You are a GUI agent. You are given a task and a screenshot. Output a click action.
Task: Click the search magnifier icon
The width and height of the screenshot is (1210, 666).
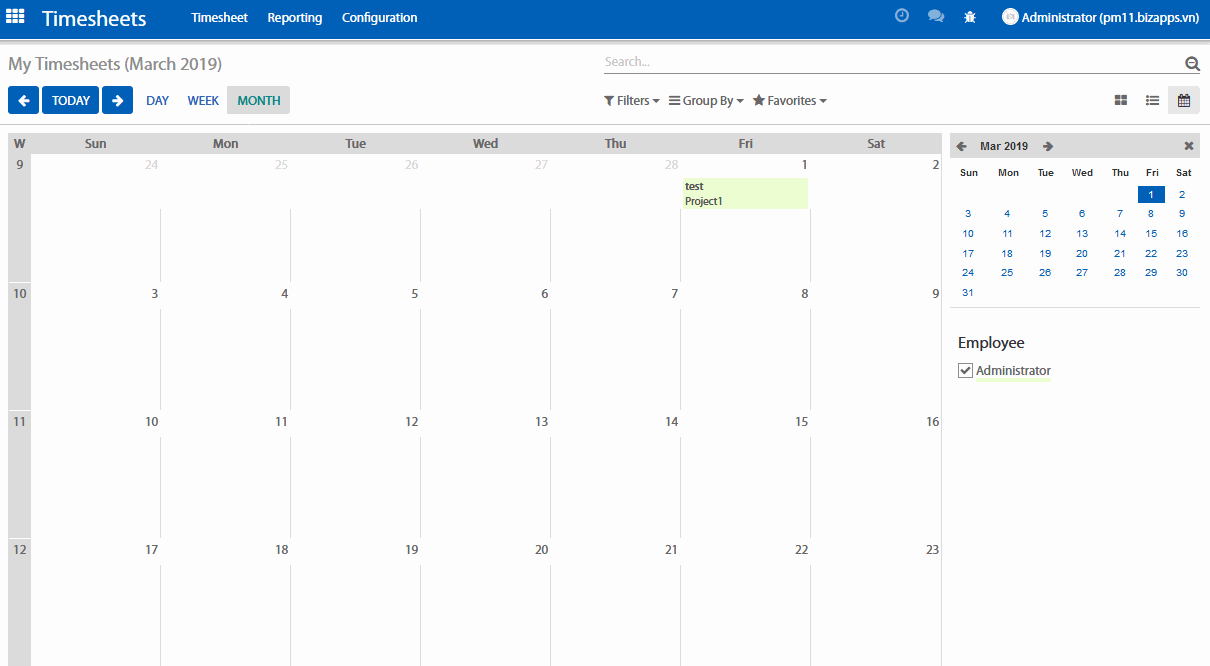point(1192,63)
